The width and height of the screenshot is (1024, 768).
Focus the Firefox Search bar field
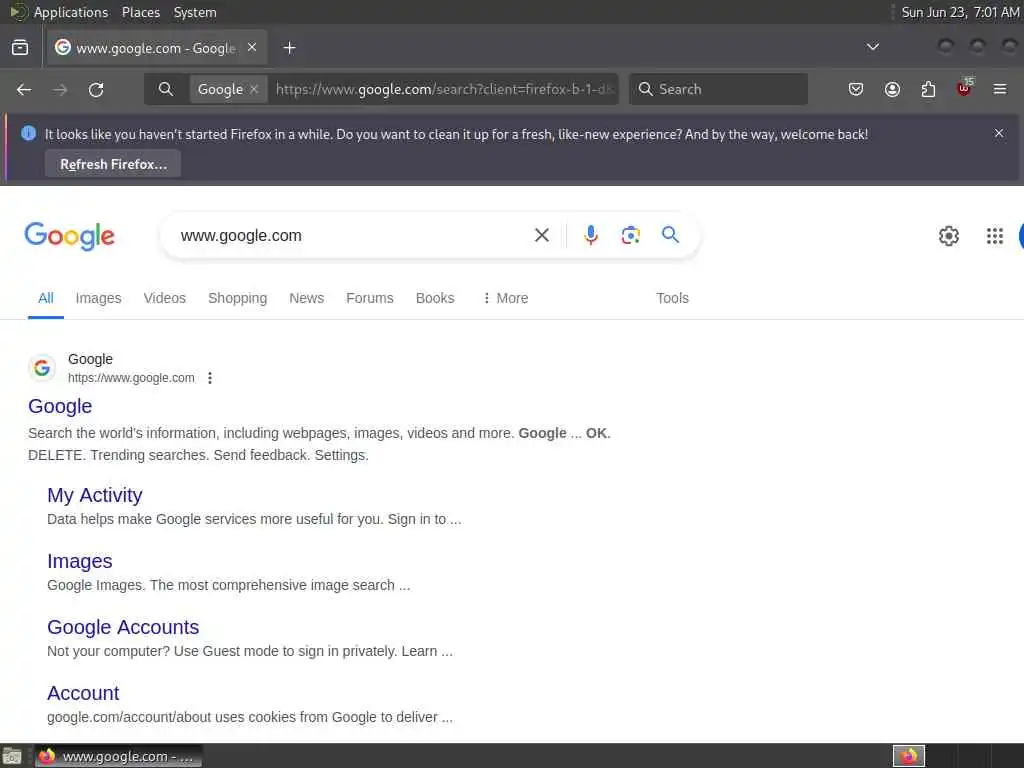718,89
